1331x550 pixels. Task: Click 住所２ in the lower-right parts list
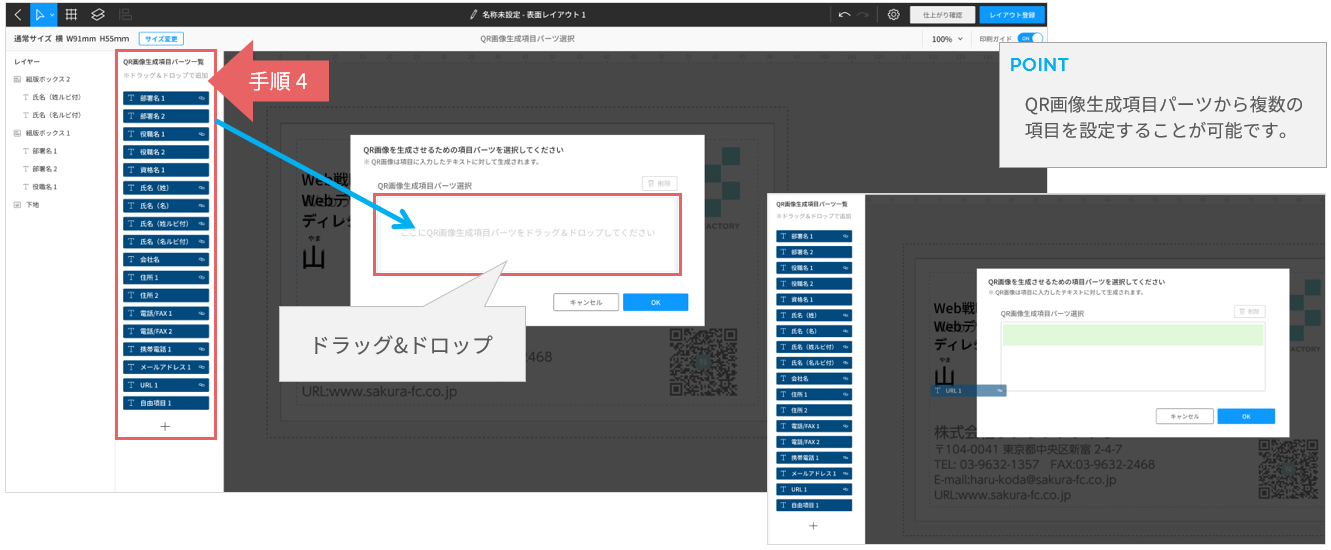pyautogui.click(x=815, y=410)
